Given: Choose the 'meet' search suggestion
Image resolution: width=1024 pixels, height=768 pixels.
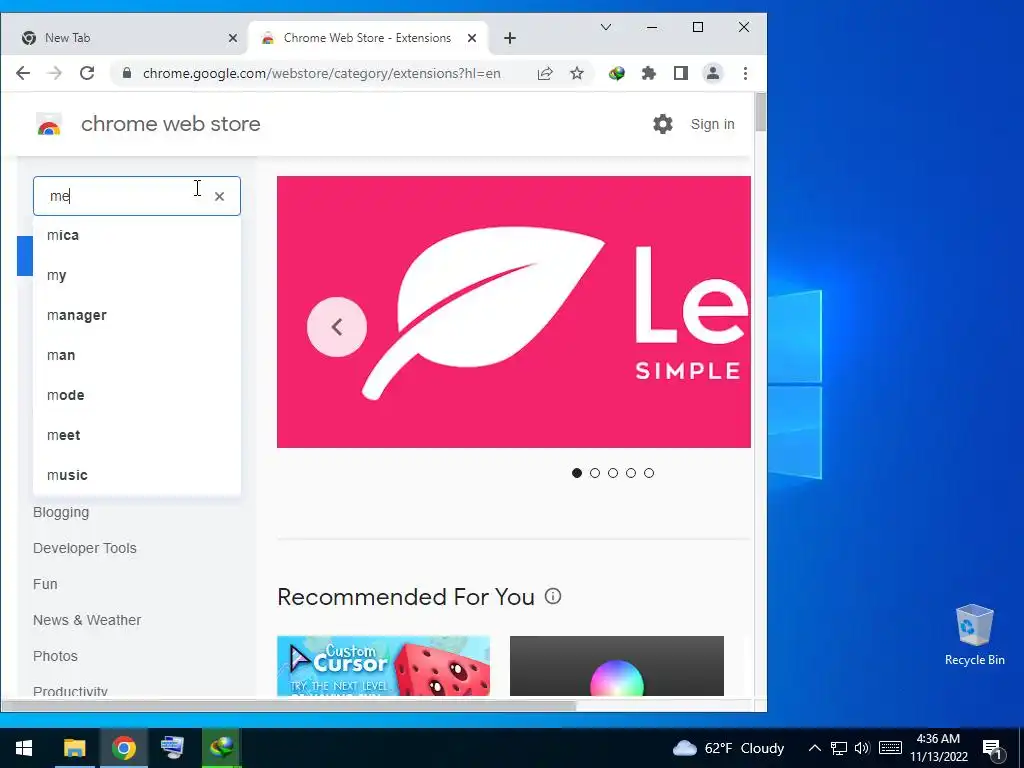Looking at the screenshot, I should click(x=137, y=435).
